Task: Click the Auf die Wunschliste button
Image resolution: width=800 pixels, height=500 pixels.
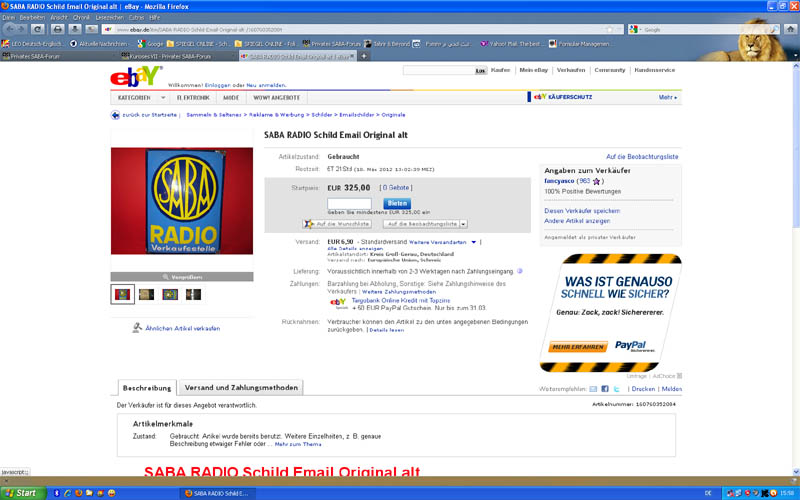Action: point(337,224)
